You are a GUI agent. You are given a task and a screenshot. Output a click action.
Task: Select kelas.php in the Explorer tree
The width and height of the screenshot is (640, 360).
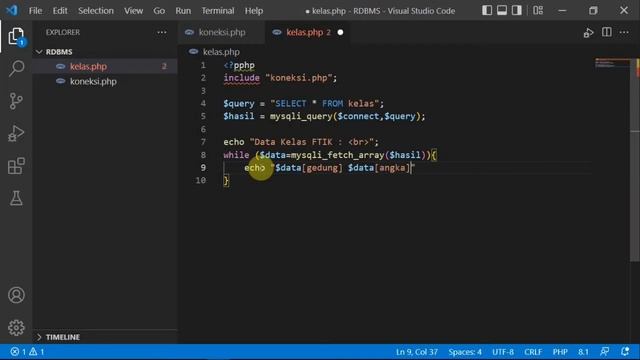click(105, 67)
